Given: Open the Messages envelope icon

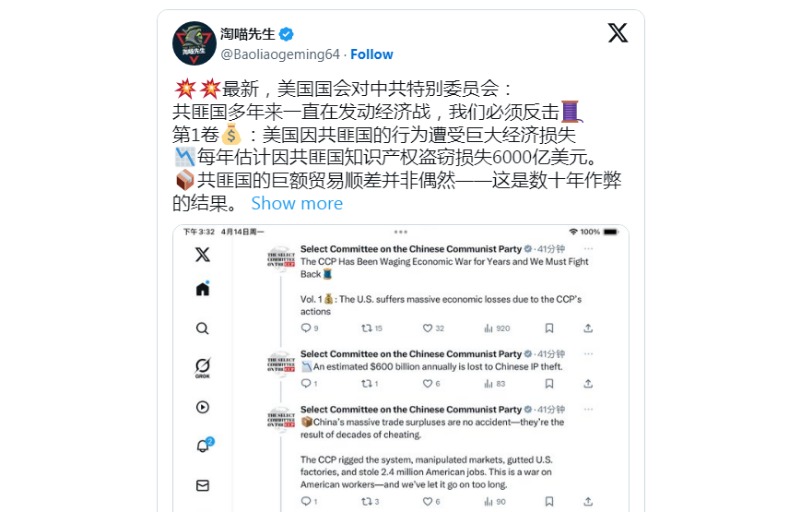Looking at the screenshot, I should click(203, 485).
